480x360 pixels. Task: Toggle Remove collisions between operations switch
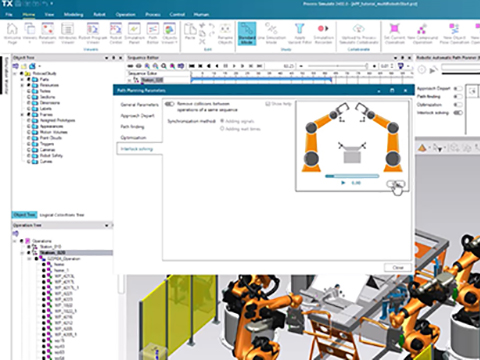coord(170,104)
